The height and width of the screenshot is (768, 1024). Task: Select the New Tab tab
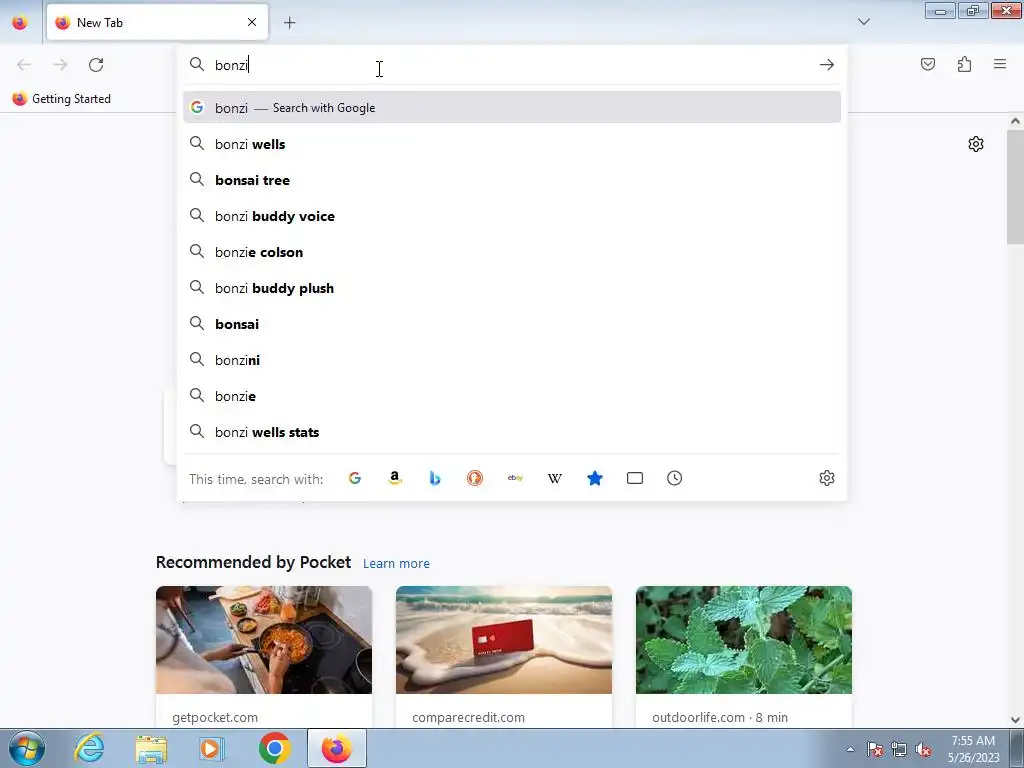157,23
